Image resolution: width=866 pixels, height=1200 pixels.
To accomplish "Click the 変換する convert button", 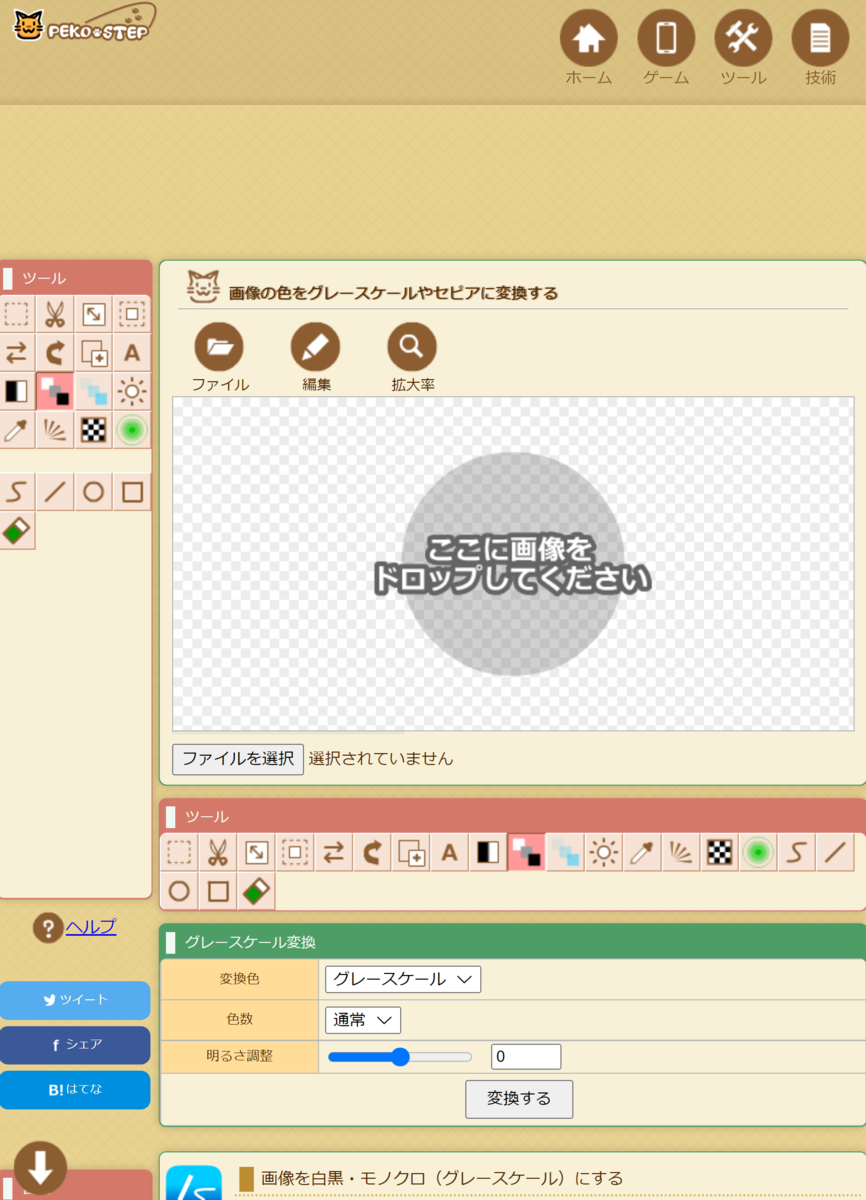I will (x=519, y=1099).
